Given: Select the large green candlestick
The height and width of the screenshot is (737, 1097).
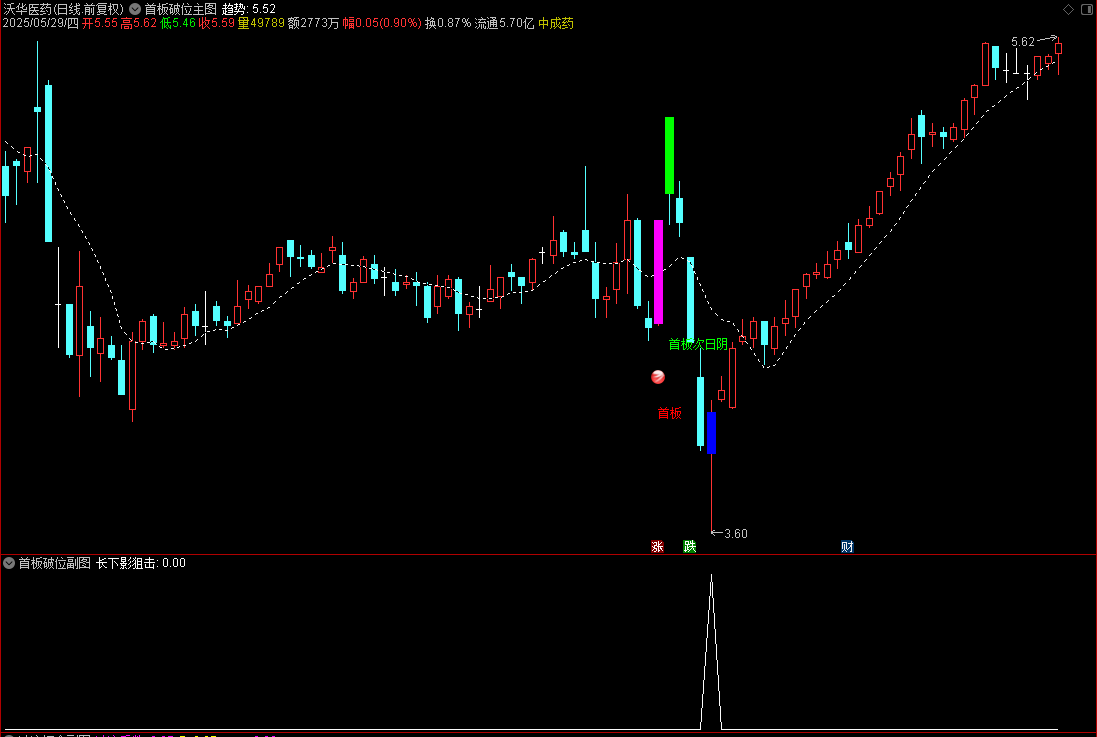Looking at the screenshot, I should click(670, 155).
